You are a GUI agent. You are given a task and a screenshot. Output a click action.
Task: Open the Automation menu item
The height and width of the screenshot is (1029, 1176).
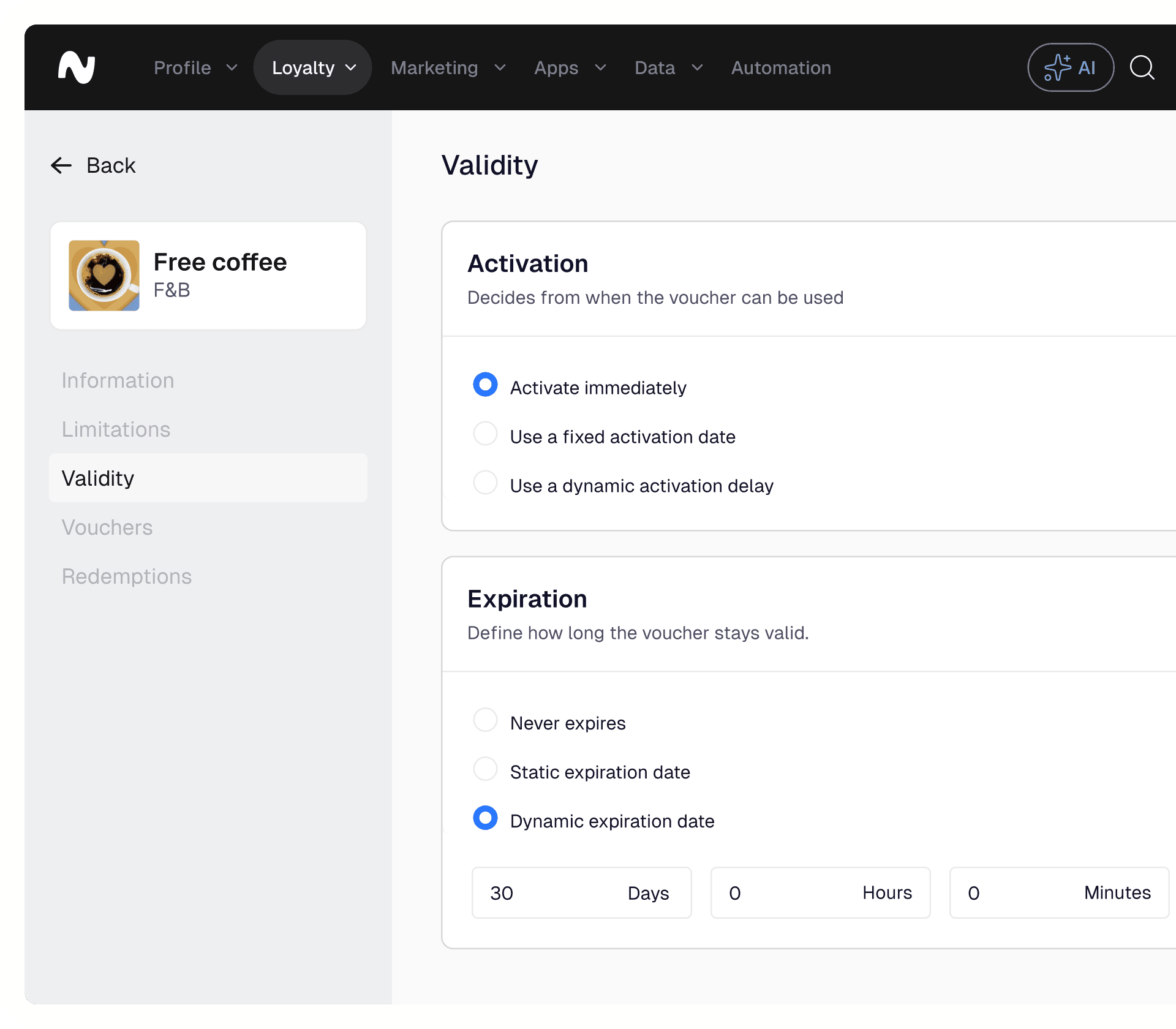click(x=781, y=67)
